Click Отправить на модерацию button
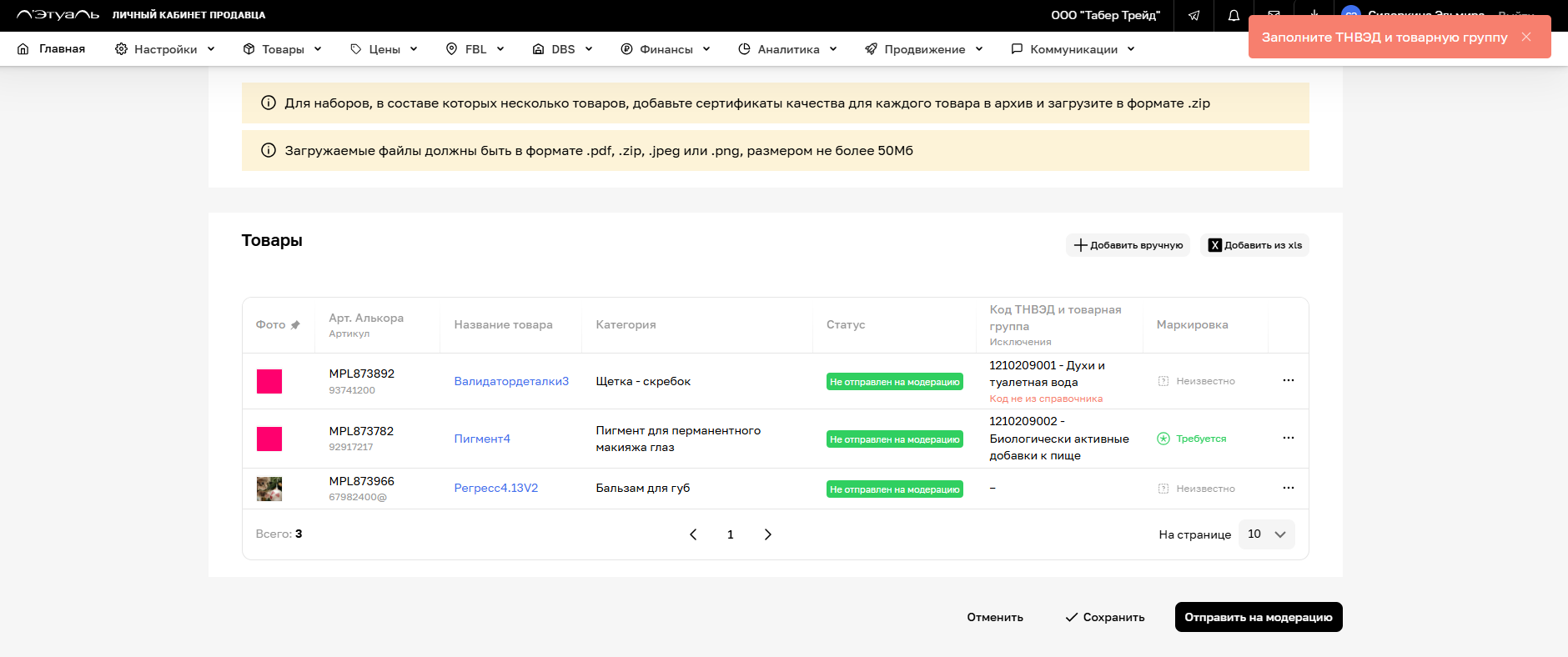Image resolution: width=1568 pixels, height=657 pixels. click(1258, 617)
